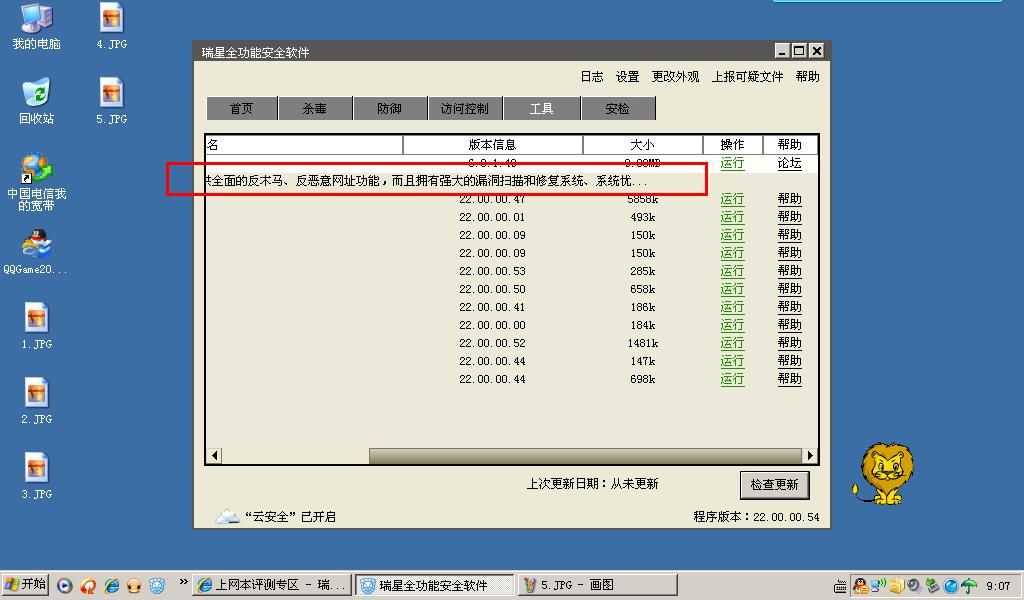The width and height of the screenshot is (1024, 600).
Task: Expand hidden quick launch items chevron
Action: 183,582
